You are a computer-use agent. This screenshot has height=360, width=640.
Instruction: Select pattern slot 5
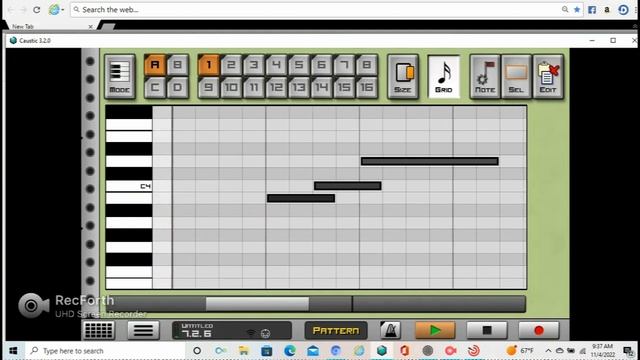[x=299, y=65]
